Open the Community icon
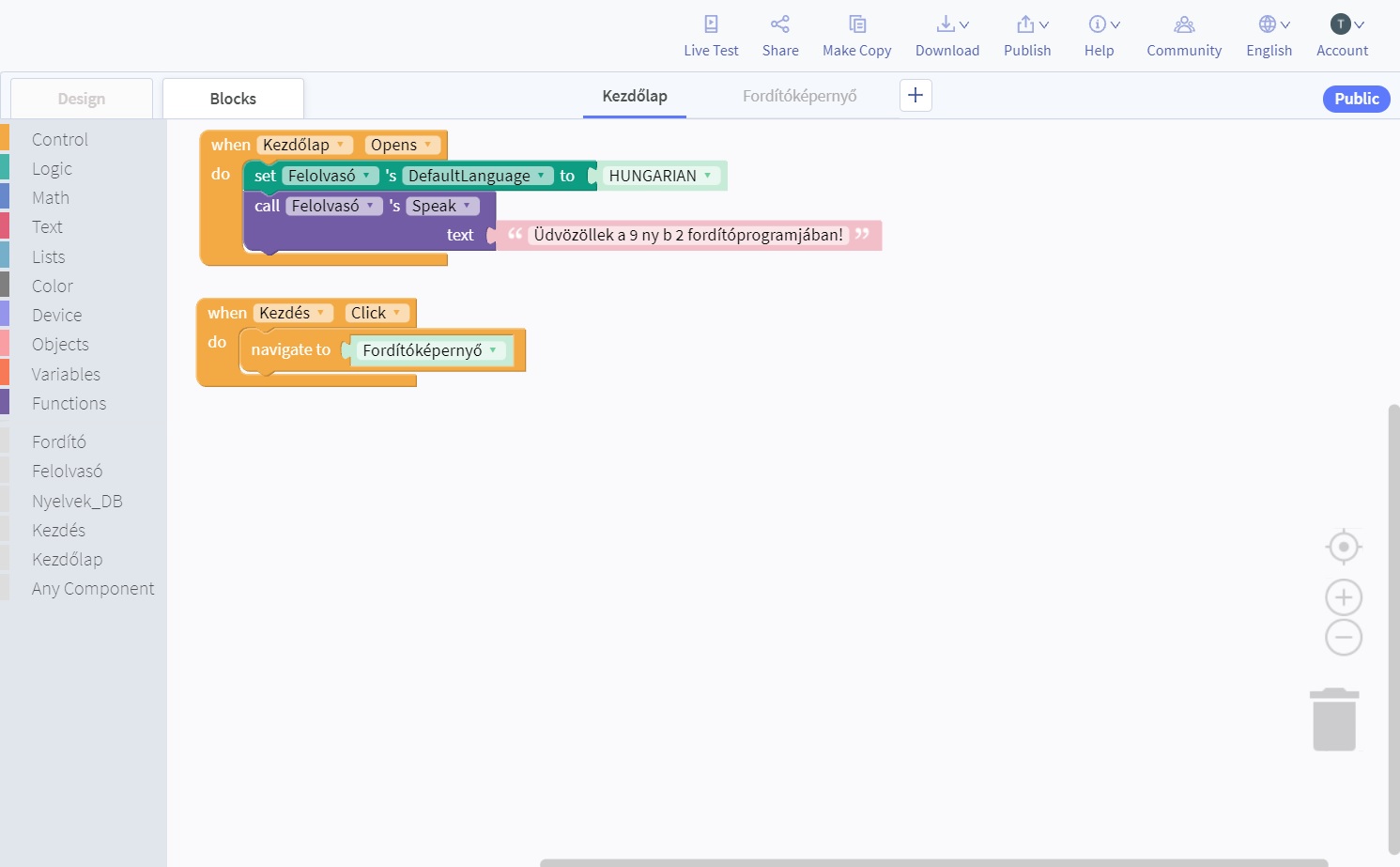Screen dimensions: 1400x867 (1183, 24)
